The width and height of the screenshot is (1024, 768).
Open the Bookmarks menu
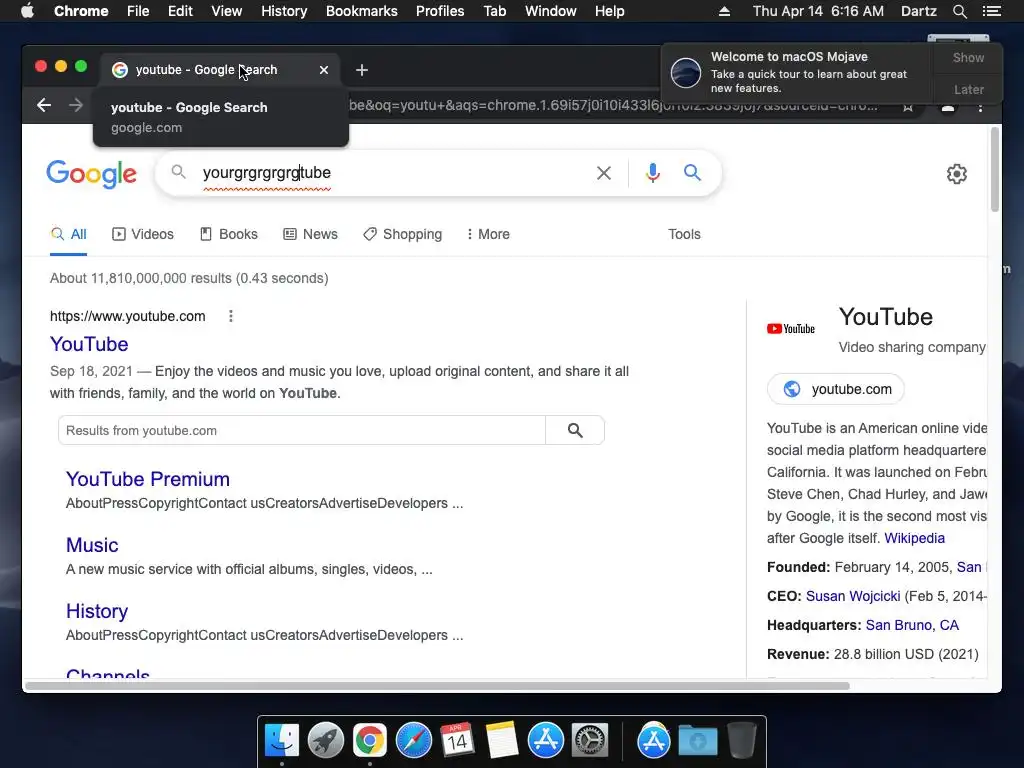pos(361,11)
